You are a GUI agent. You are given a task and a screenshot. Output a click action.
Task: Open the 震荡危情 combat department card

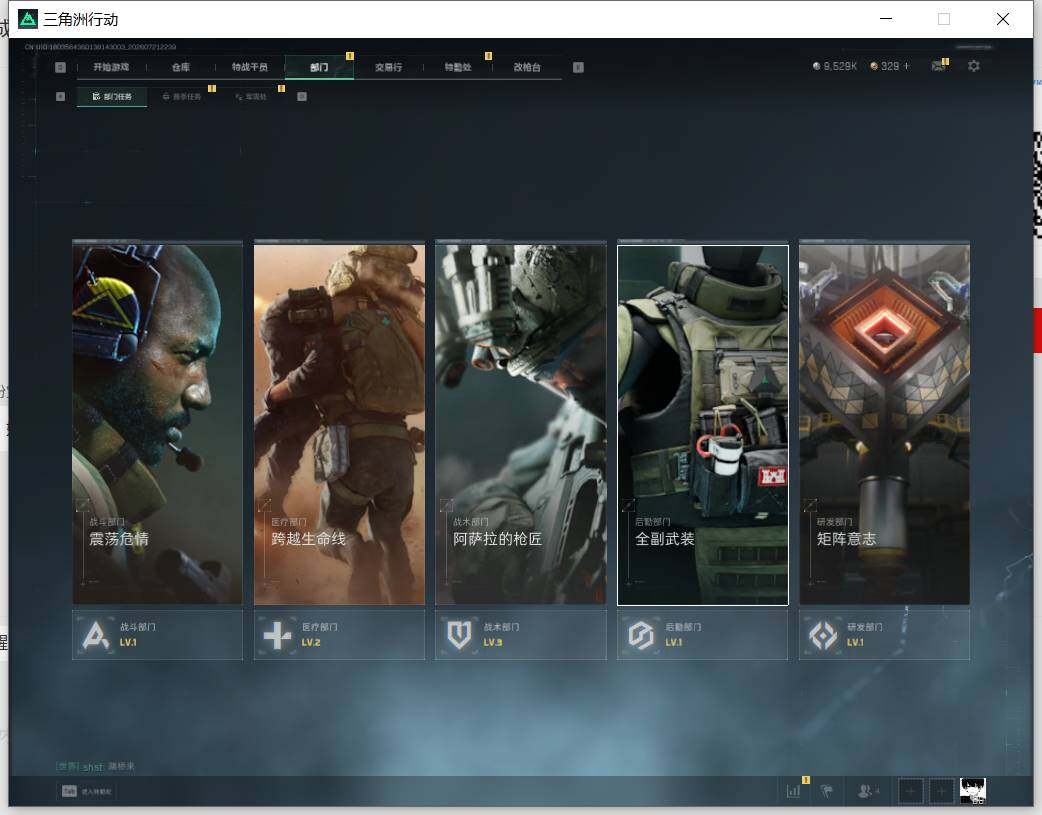click(157, 425)
